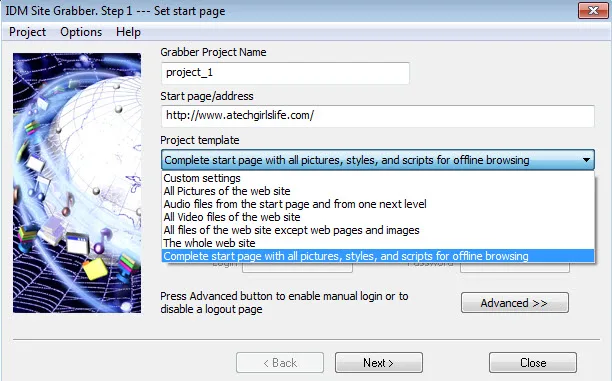Open the Project menu

click(27, 32)
